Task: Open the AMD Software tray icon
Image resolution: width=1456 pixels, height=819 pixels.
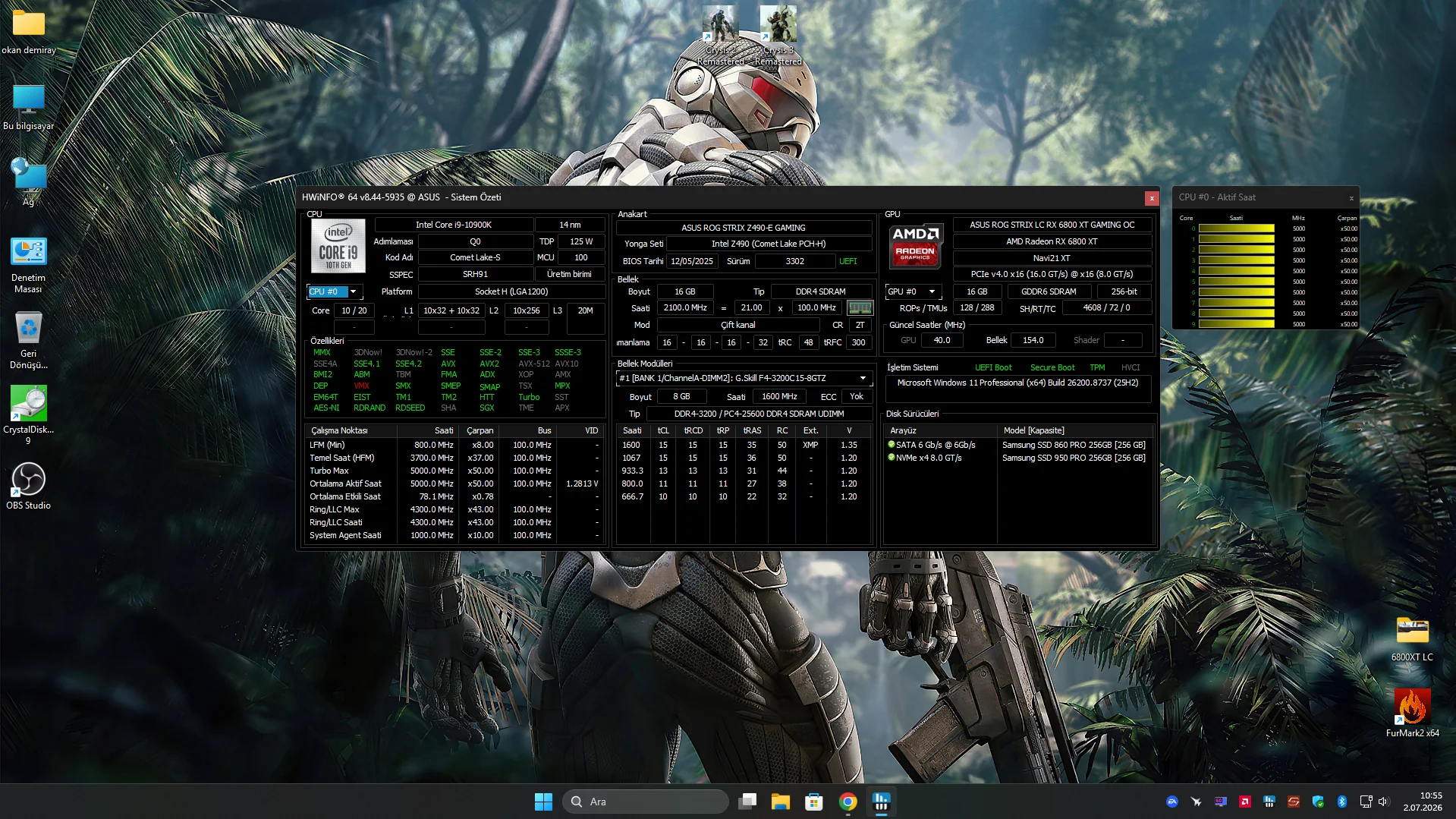Action: tap(1245, 802)
